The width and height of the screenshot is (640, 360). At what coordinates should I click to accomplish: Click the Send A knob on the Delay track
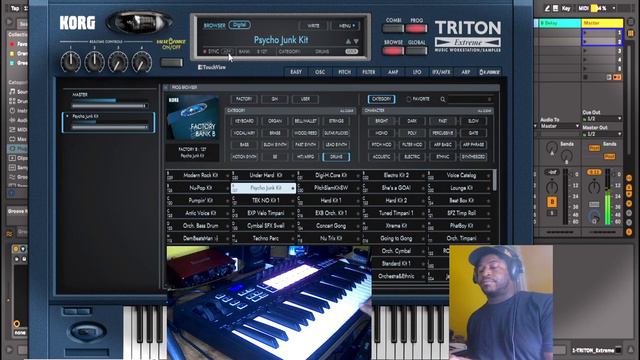click(x=552, y=148)
